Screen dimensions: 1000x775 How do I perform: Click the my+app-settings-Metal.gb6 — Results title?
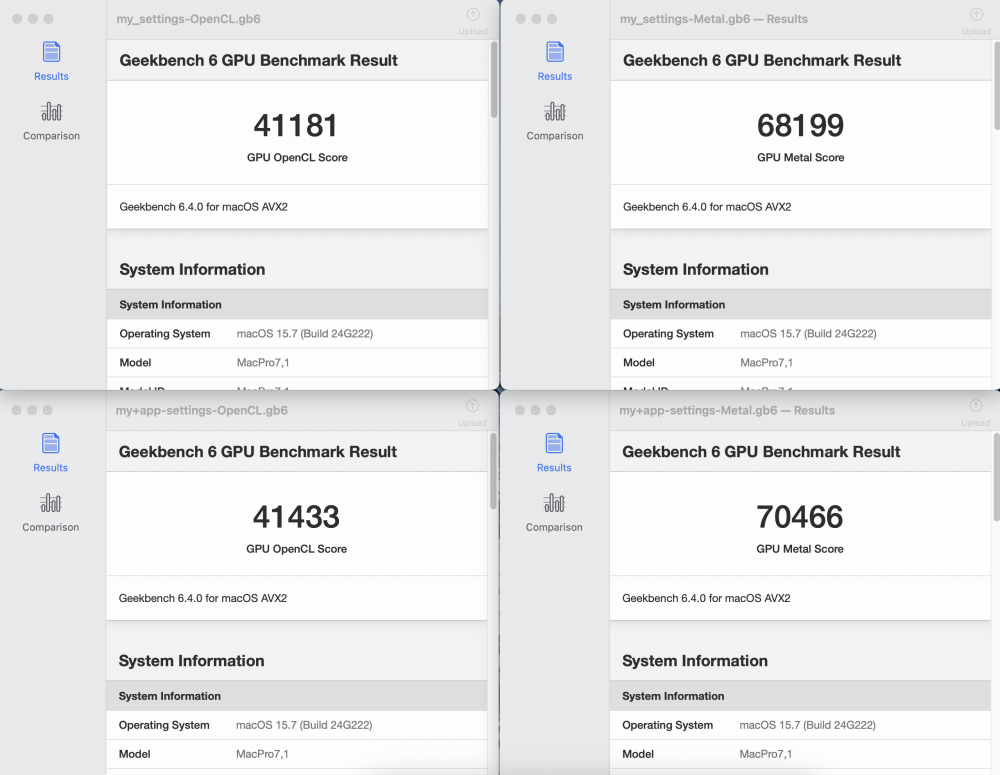coord(727,411)
